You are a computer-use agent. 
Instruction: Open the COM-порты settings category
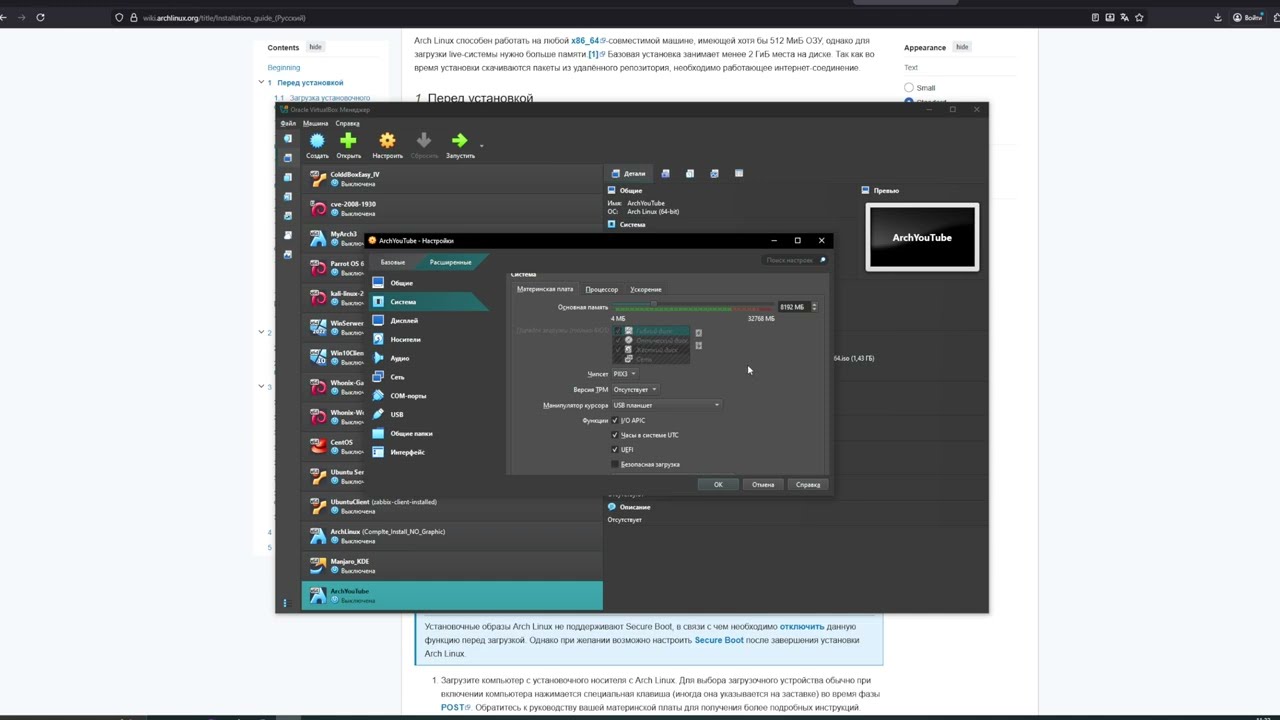[427, 396]
